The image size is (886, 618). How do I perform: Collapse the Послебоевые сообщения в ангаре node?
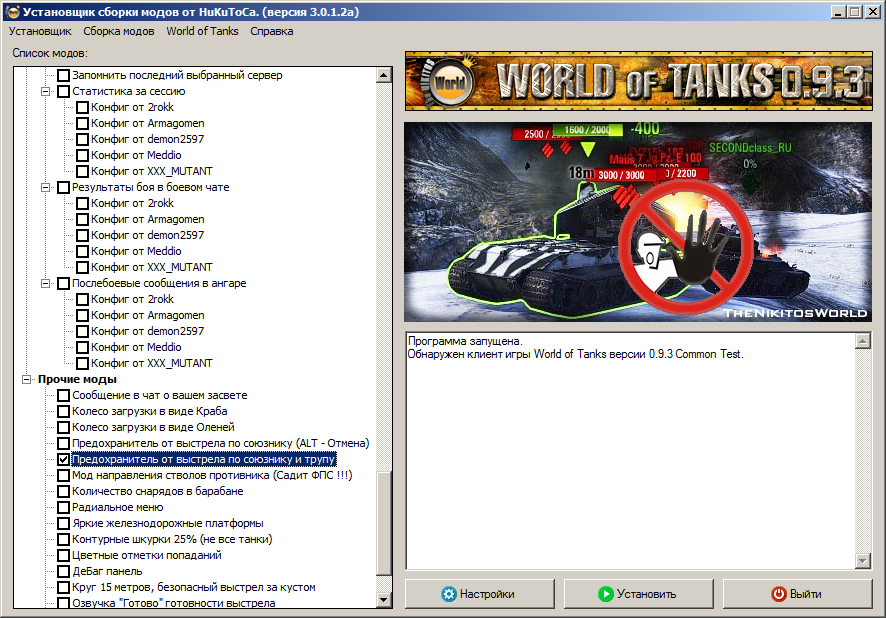pos(45,283)
